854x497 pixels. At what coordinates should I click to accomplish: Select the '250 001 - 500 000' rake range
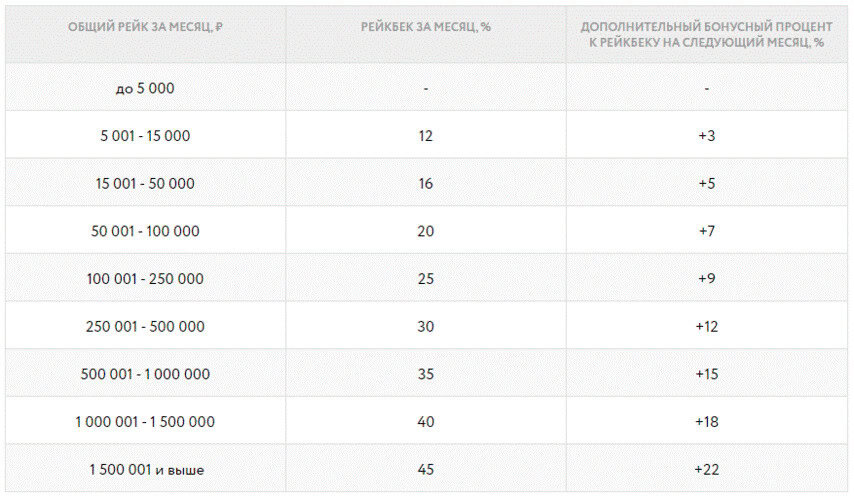tap(145, 327)
